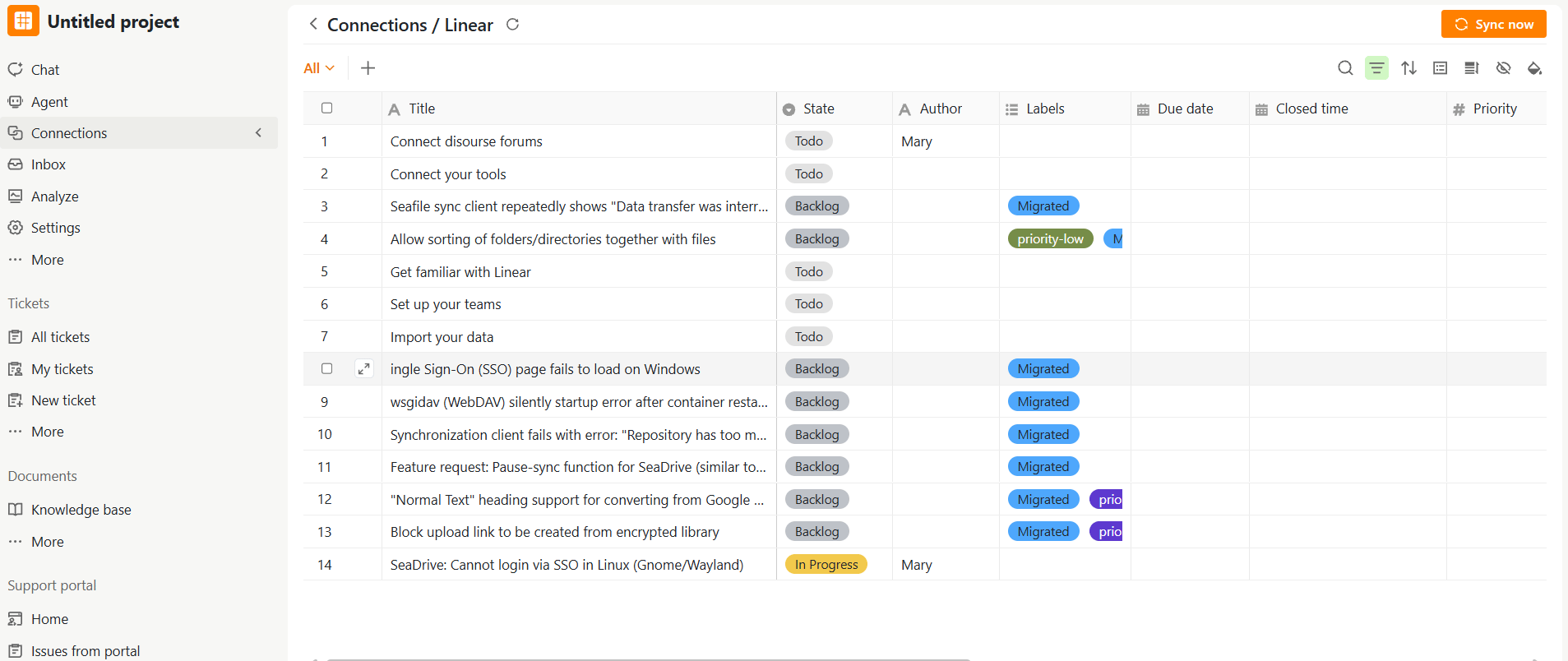Viewport: 1568px width, 661px height.
Task: Click Mary author in row 14
Action: (x=917, y=565)
